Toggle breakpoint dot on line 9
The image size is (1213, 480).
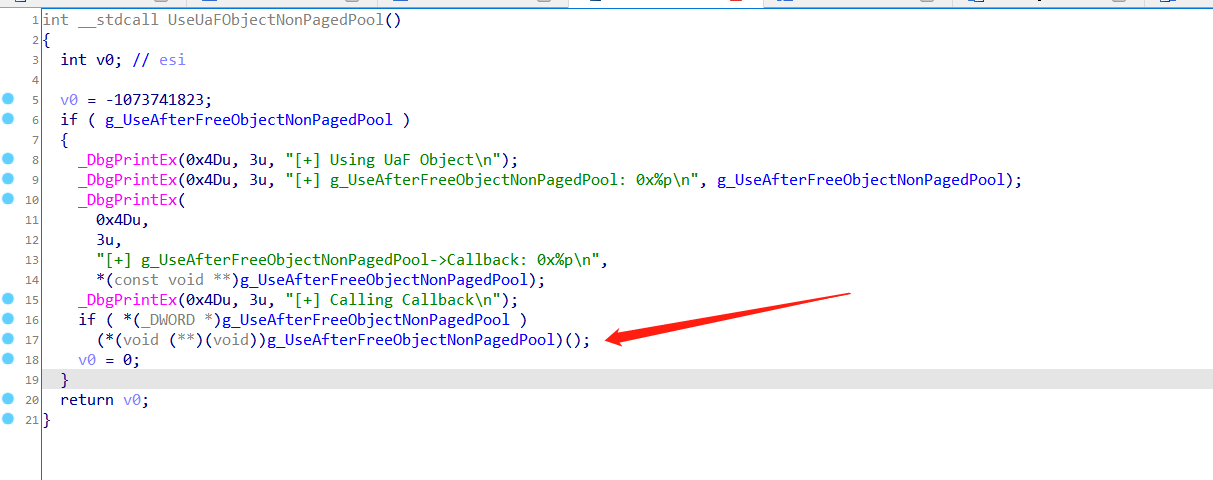pyautogui.click(x=9, y=179)
